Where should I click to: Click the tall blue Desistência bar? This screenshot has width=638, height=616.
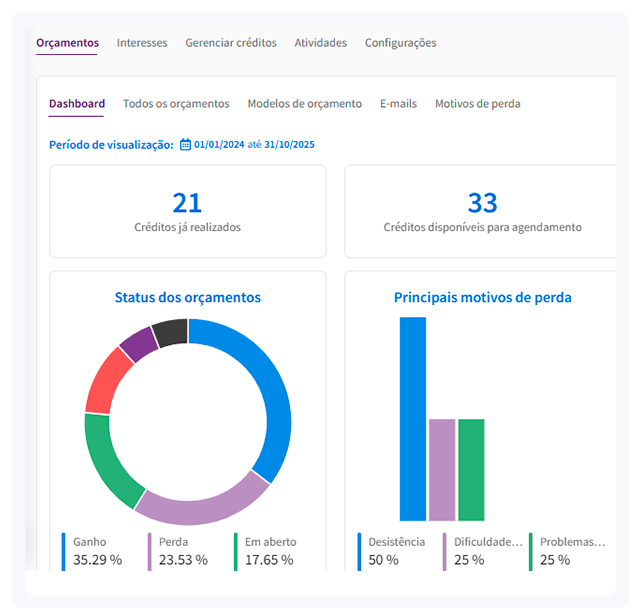tap(413, 418)
